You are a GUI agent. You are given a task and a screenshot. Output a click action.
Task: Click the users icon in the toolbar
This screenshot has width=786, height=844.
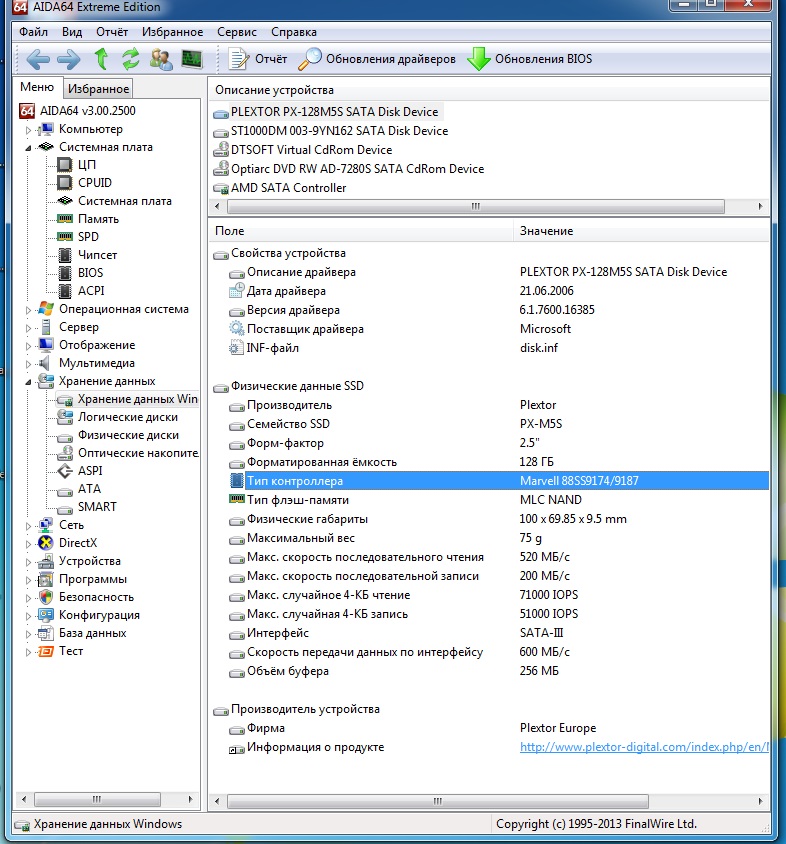click(x=161, y=59)
